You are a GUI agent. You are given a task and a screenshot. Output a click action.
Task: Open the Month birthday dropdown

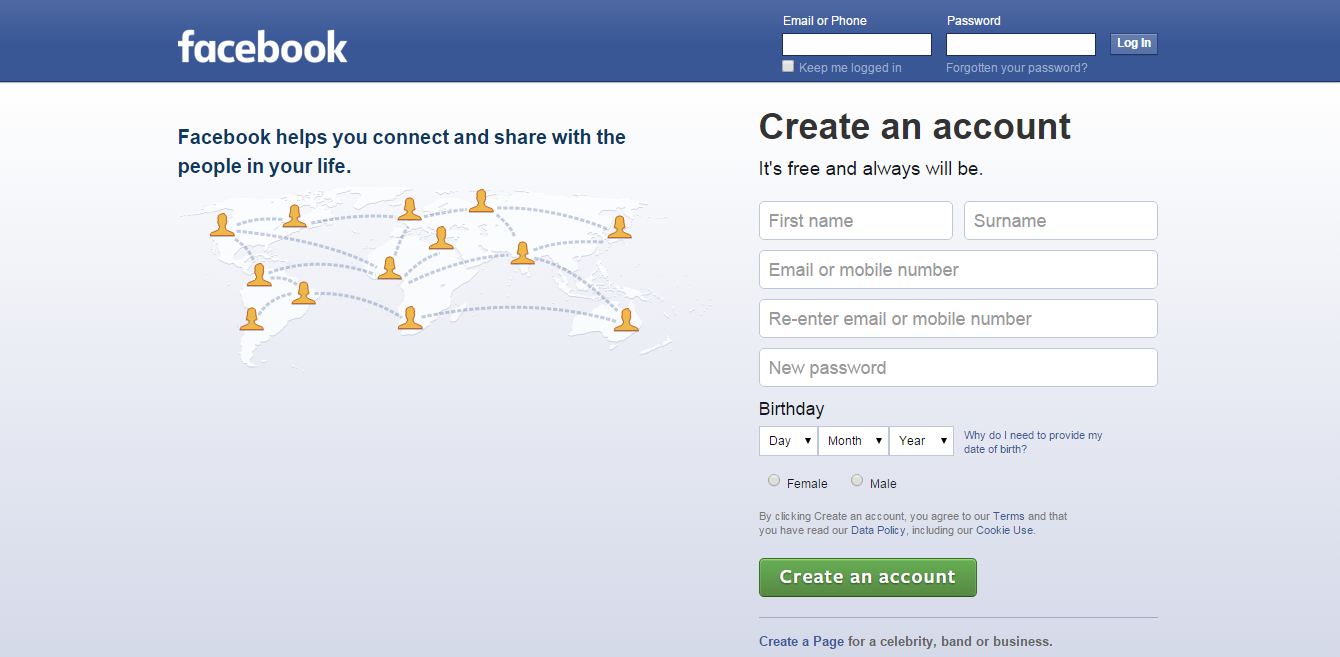tap(853, 441)
